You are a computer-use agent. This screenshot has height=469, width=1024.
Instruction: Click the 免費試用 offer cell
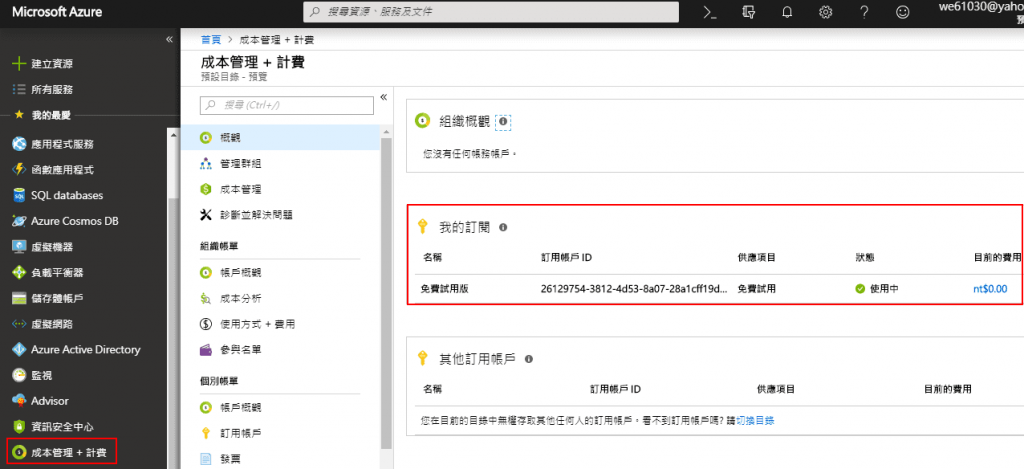[x=756, y=289]
